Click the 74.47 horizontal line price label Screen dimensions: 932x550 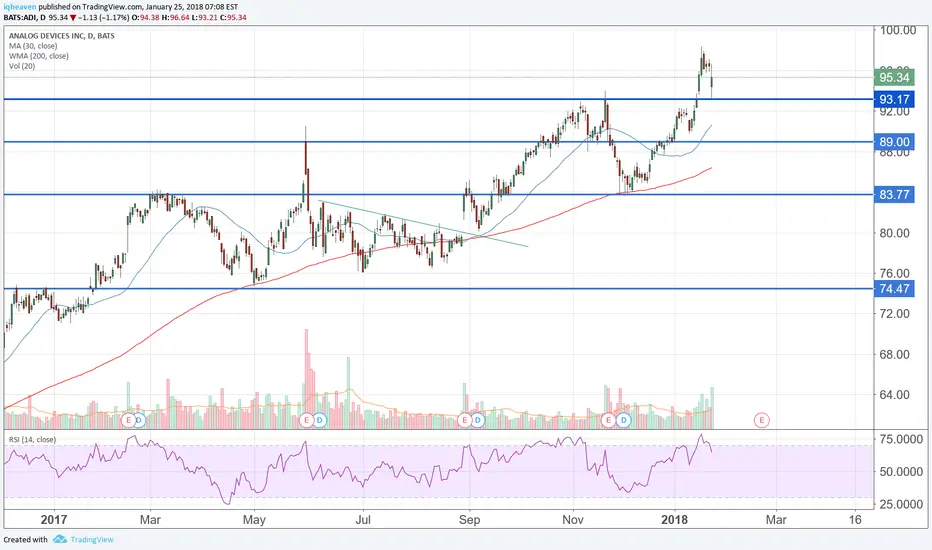coord(893,288)
